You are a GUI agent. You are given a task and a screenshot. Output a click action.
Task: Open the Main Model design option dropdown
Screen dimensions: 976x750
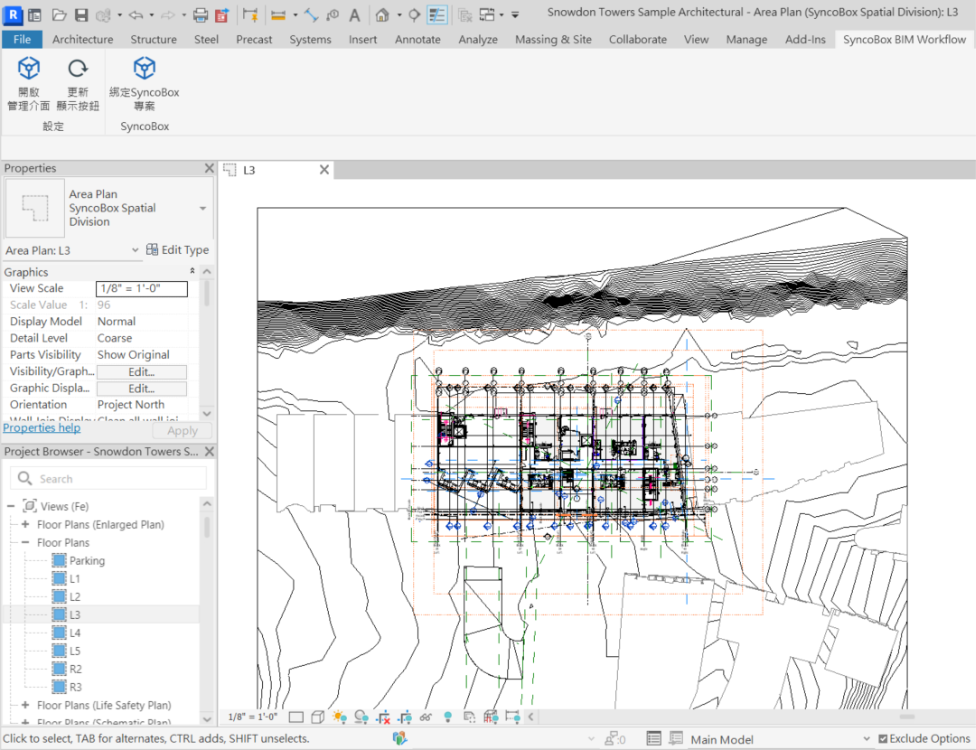tap(866, 739)
